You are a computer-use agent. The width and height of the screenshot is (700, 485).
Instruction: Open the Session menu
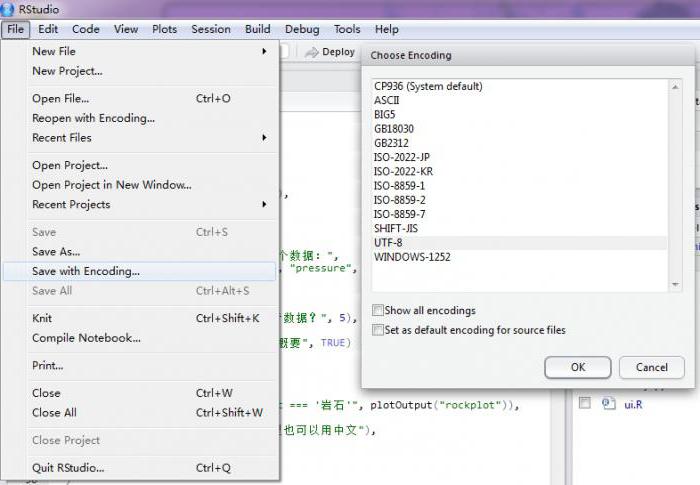click(211, 29)
